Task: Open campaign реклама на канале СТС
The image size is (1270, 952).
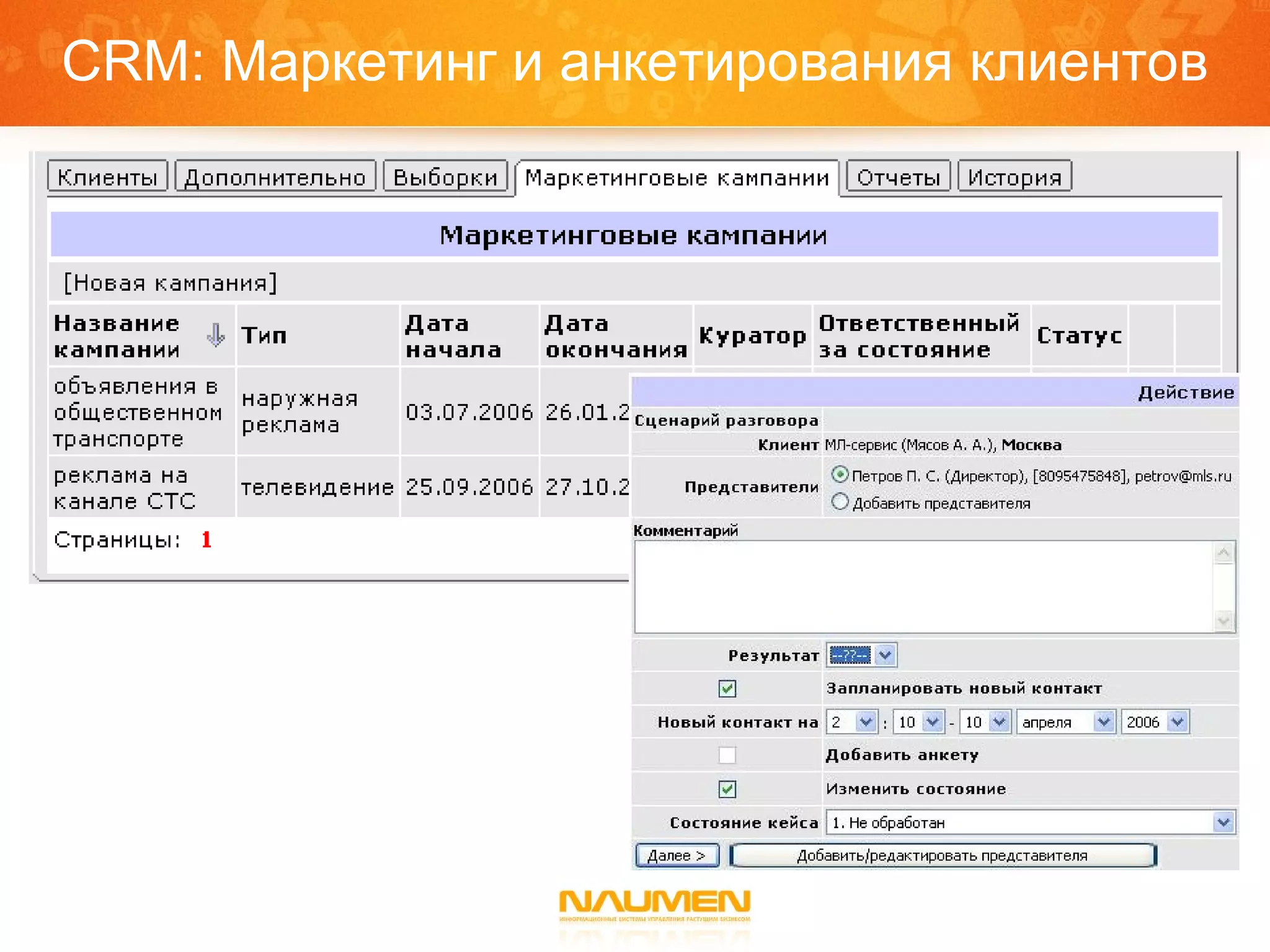Action: [125, 488]
